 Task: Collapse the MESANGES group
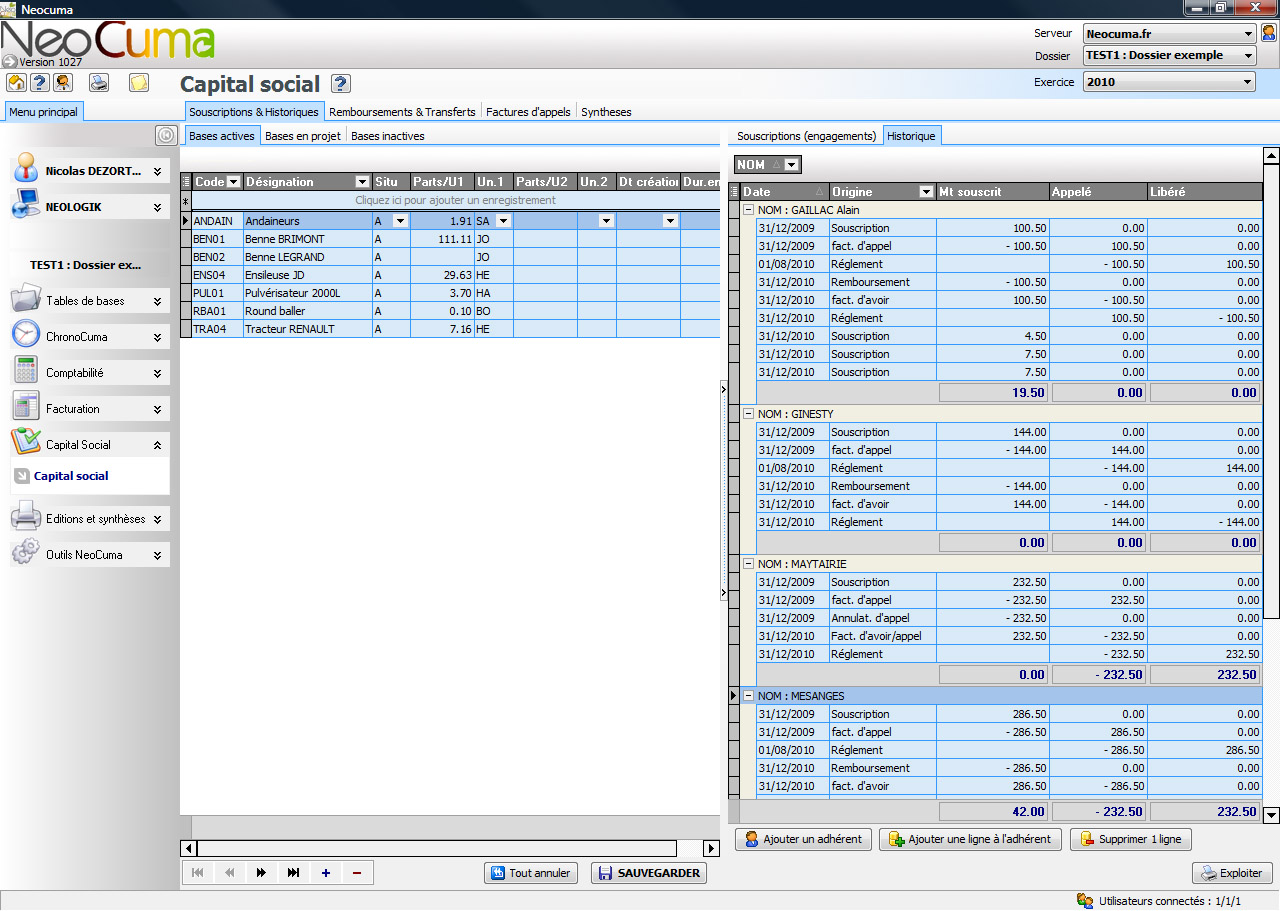[x=748, y=696]
